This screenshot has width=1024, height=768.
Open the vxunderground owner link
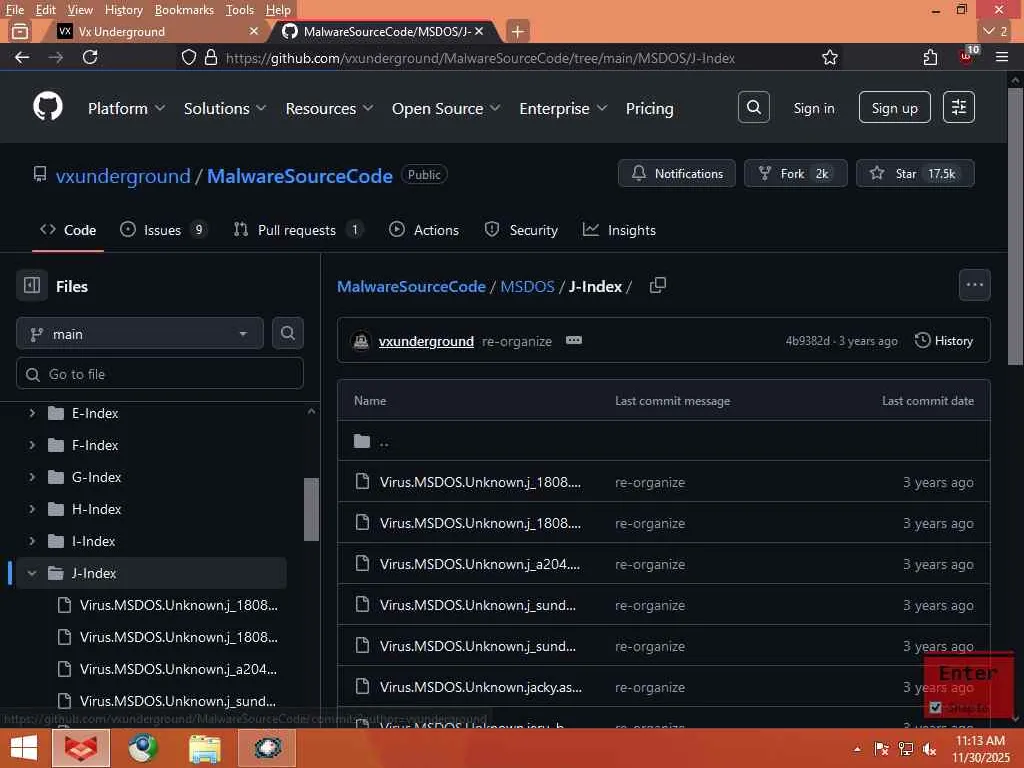click(x=123, y=176)
